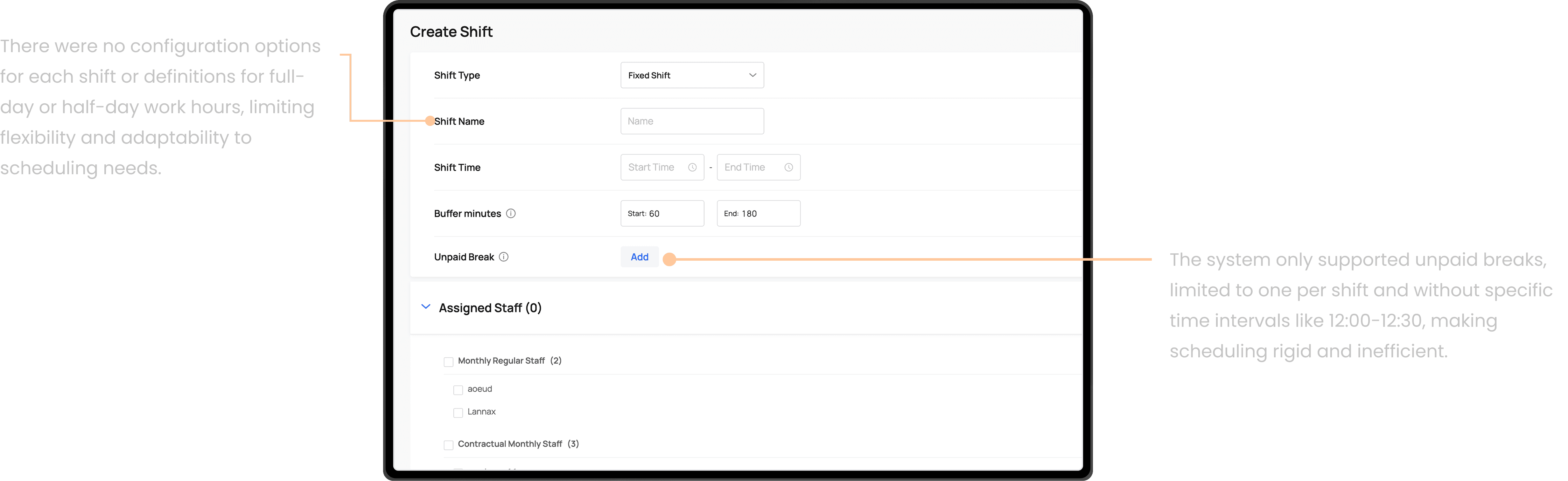The image size is (1568, 481).
Task: Click the Start Time field
Action: click(x=661, y=167)
